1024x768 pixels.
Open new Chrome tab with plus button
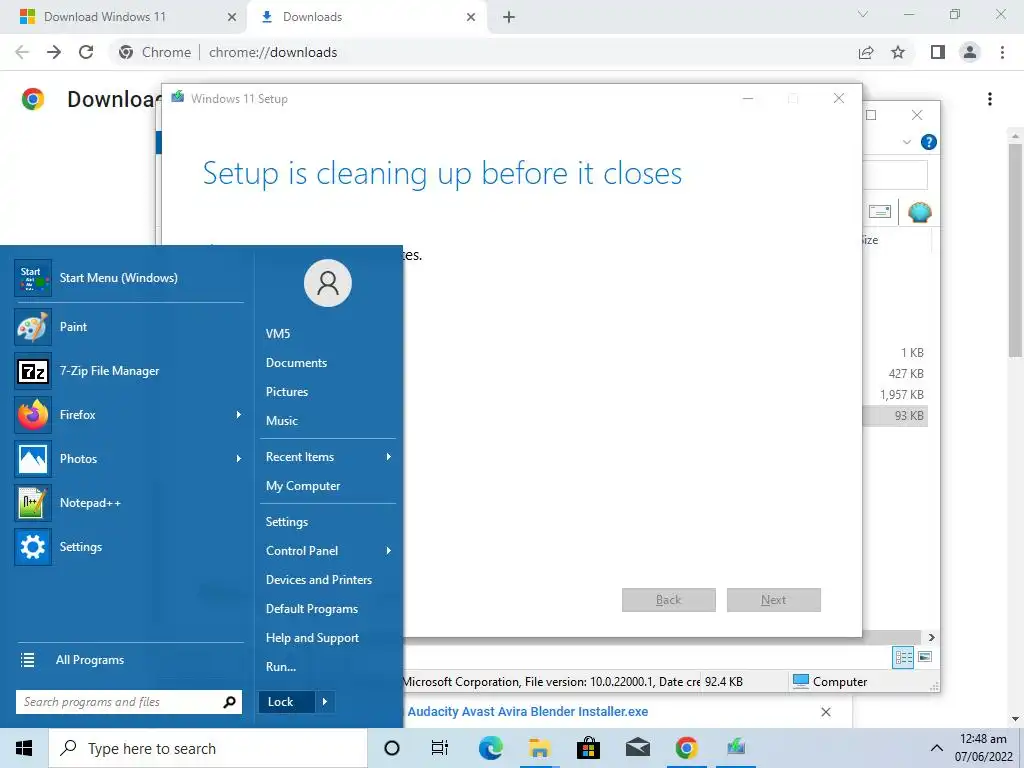click(509, 17)
